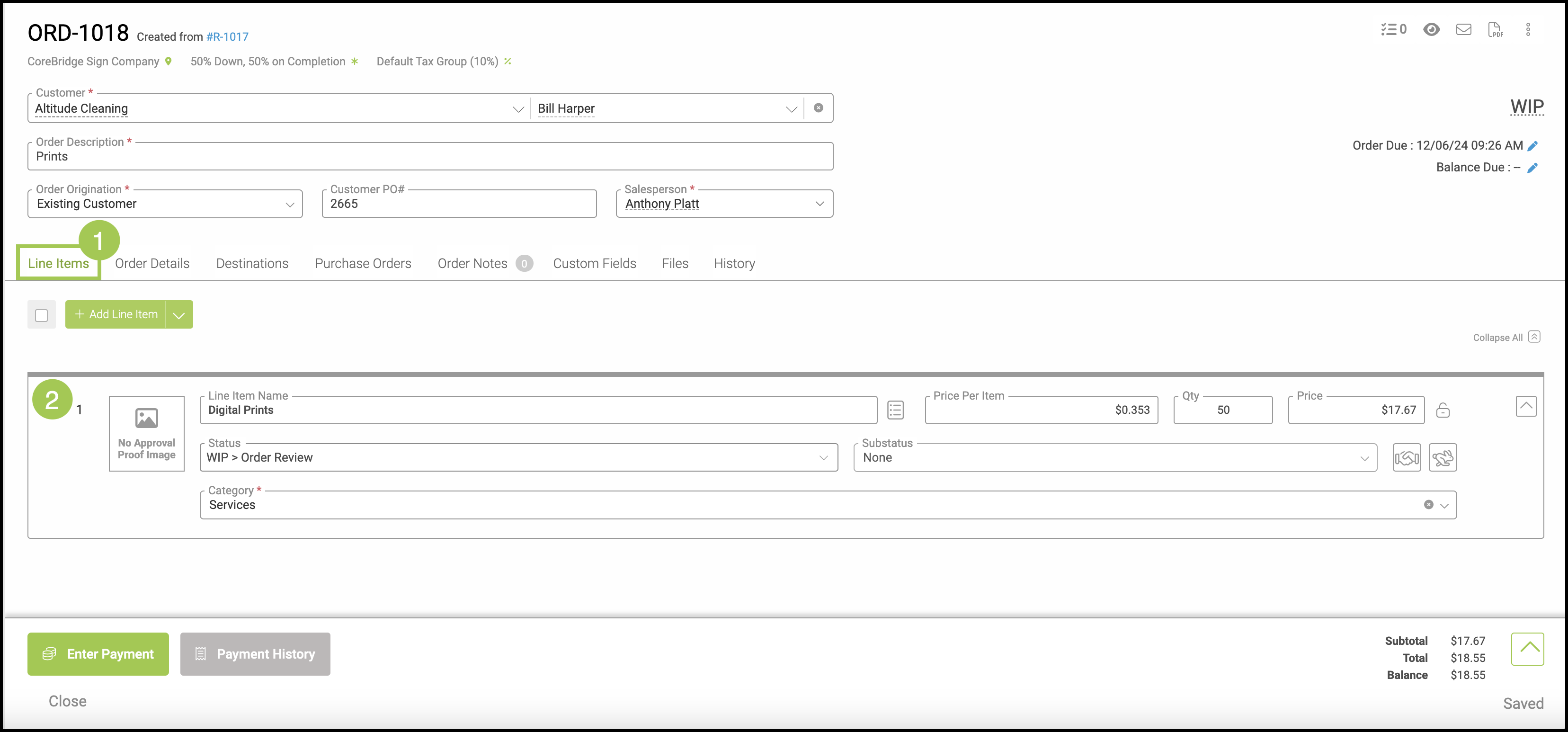
Task: Click the email envelope icon
Action: coord(1463,29)
